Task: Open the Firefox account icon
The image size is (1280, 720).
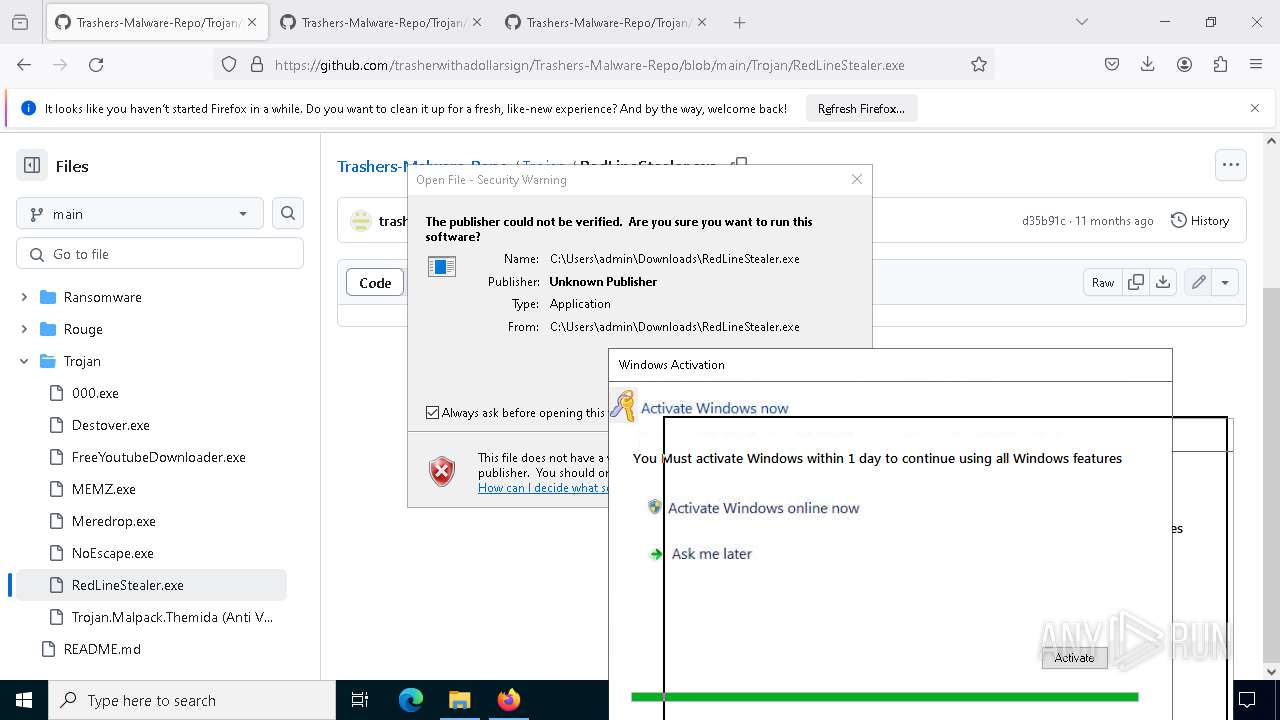Action: coord(1184,64)
